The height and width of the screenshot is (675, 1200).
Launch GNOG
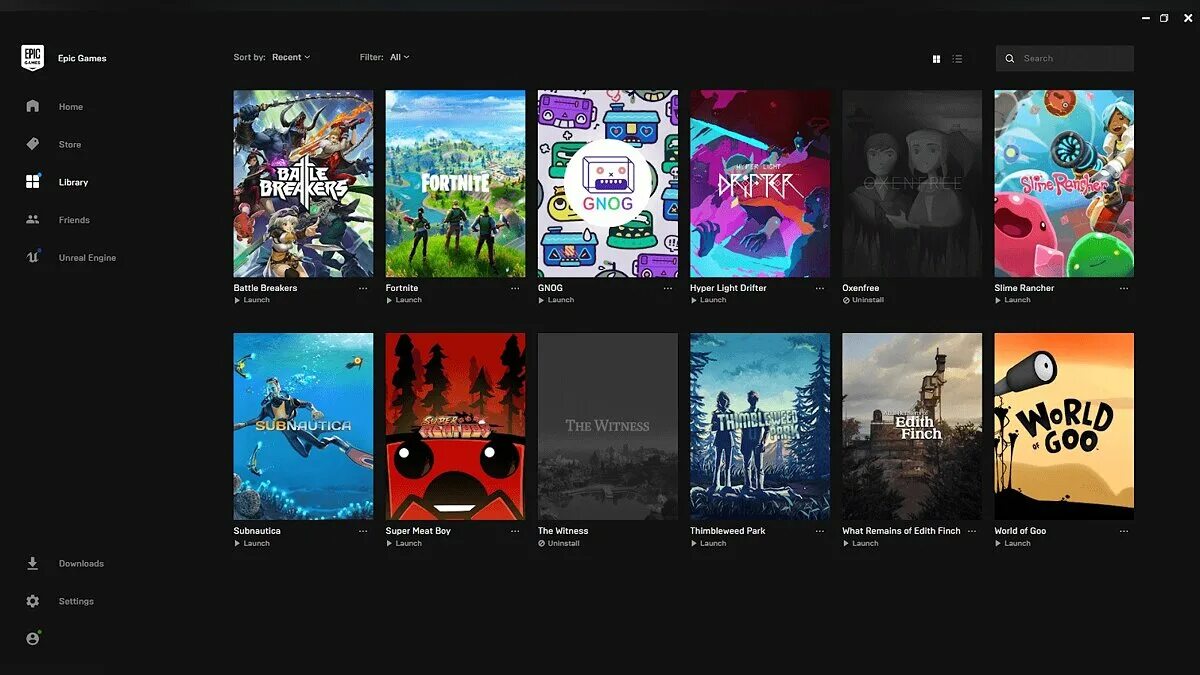556,300
